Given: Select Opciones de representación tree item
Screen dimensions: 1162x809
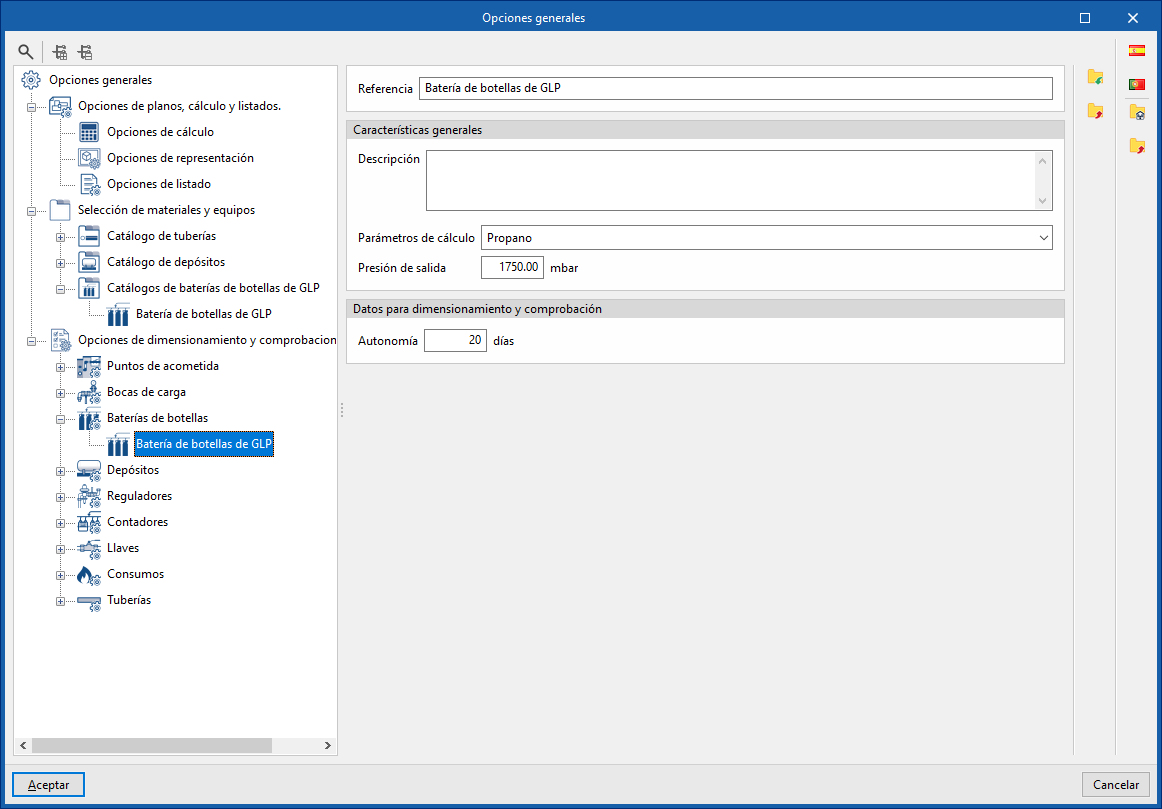Looking at the screenshot, I should 180,158.
